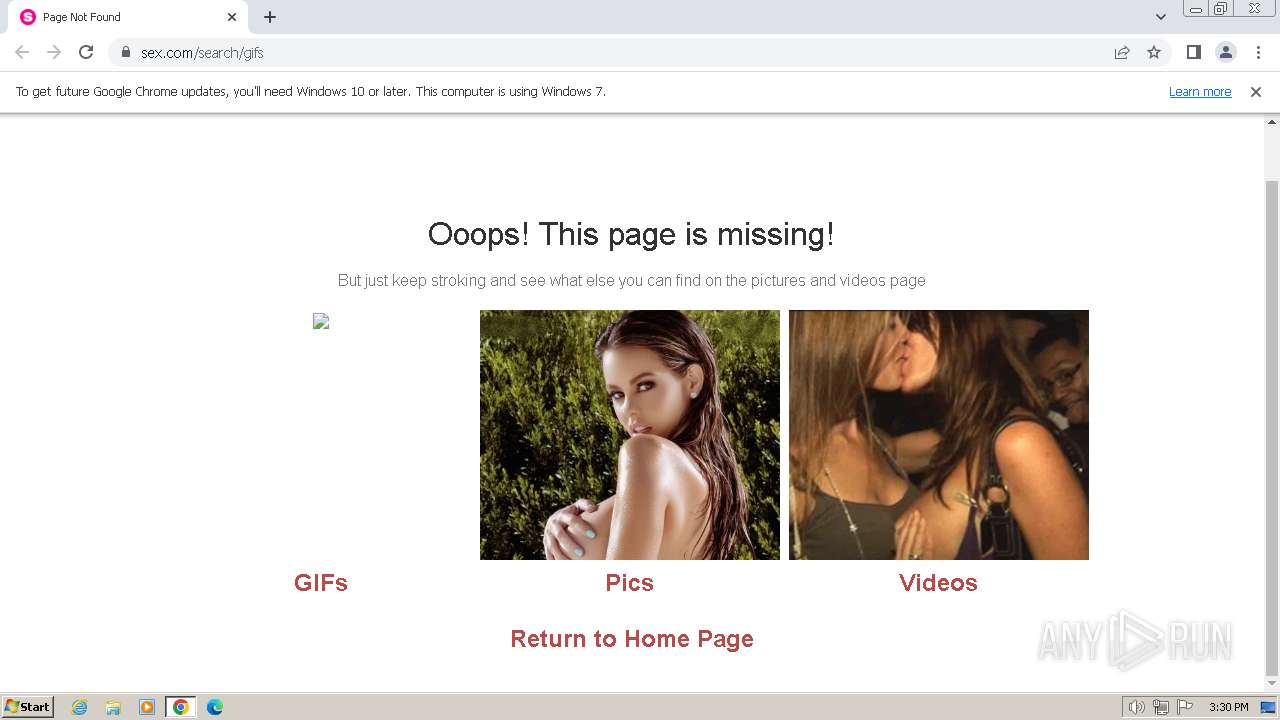Open the Videos link
The image size is (1280, 720).
938,583
